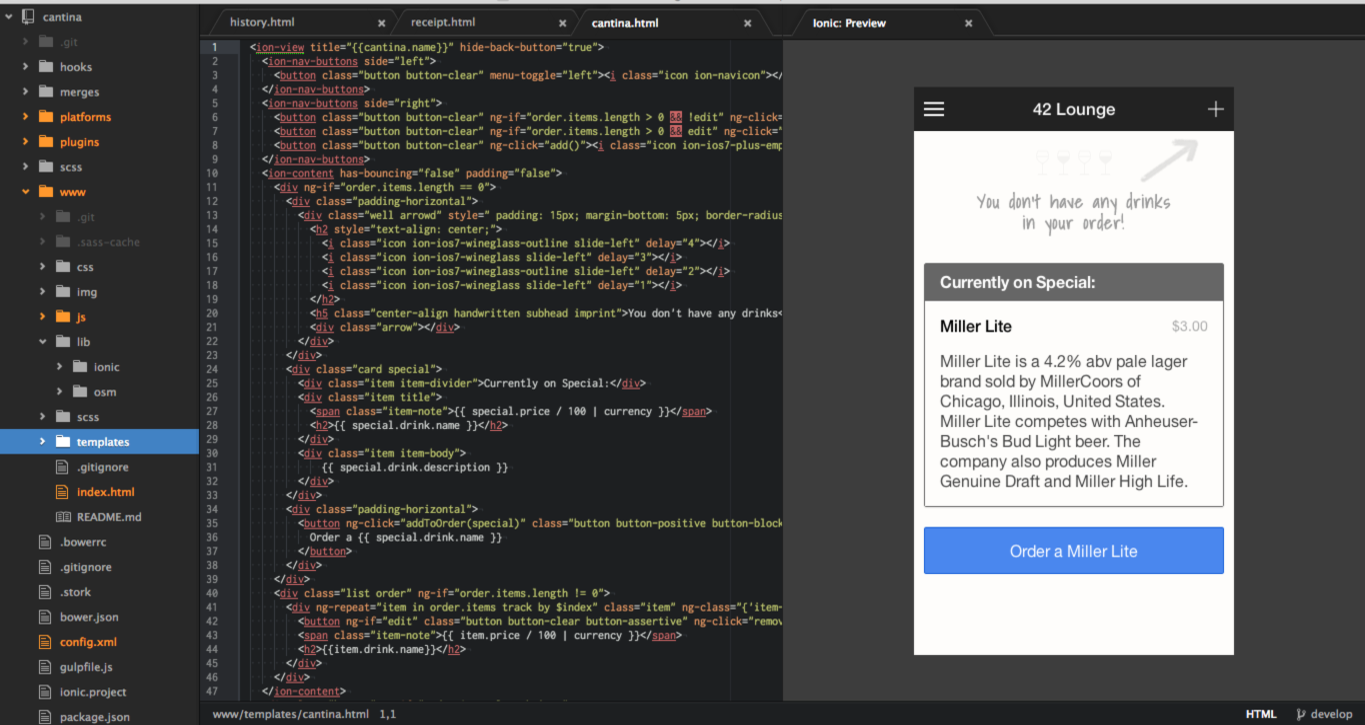Click the orange platforms folder icon
The height and width of the screenshot is (725, 1365).
45,117
